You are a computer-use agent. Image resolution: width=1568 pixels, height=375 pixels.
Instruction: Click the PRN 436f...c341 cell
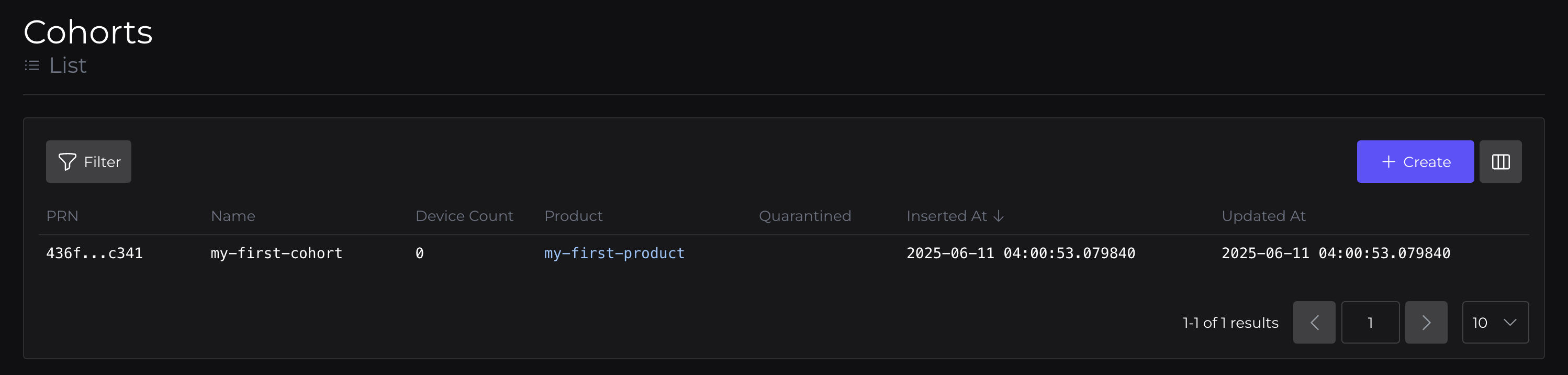[x=94, y=253]
